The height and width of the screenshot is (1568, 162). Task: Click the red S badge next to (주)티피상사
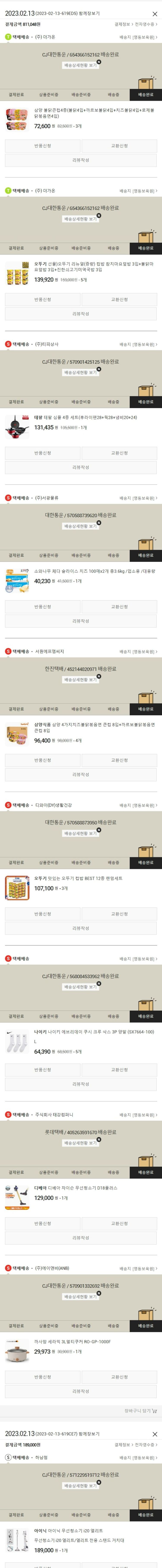point(8,344)
